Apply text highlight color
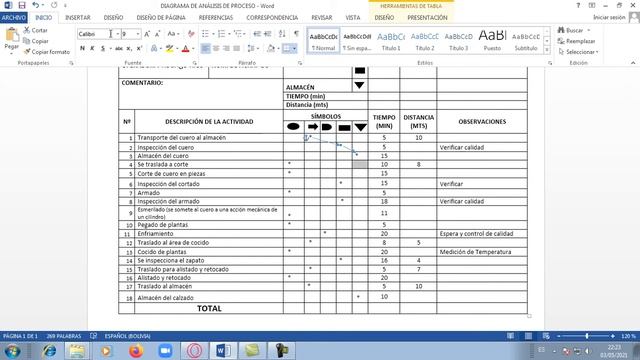640x360 pixels. pos(169,48)
